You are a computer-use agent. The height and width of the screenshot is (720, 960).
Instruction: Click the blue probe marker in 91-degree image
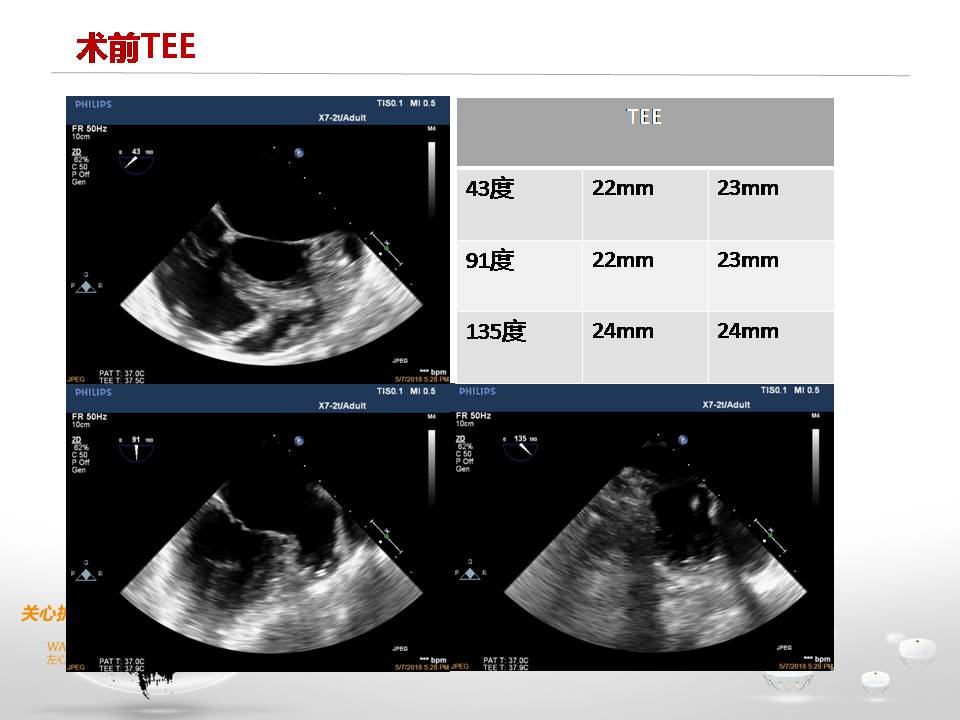[x=299, y=441]
